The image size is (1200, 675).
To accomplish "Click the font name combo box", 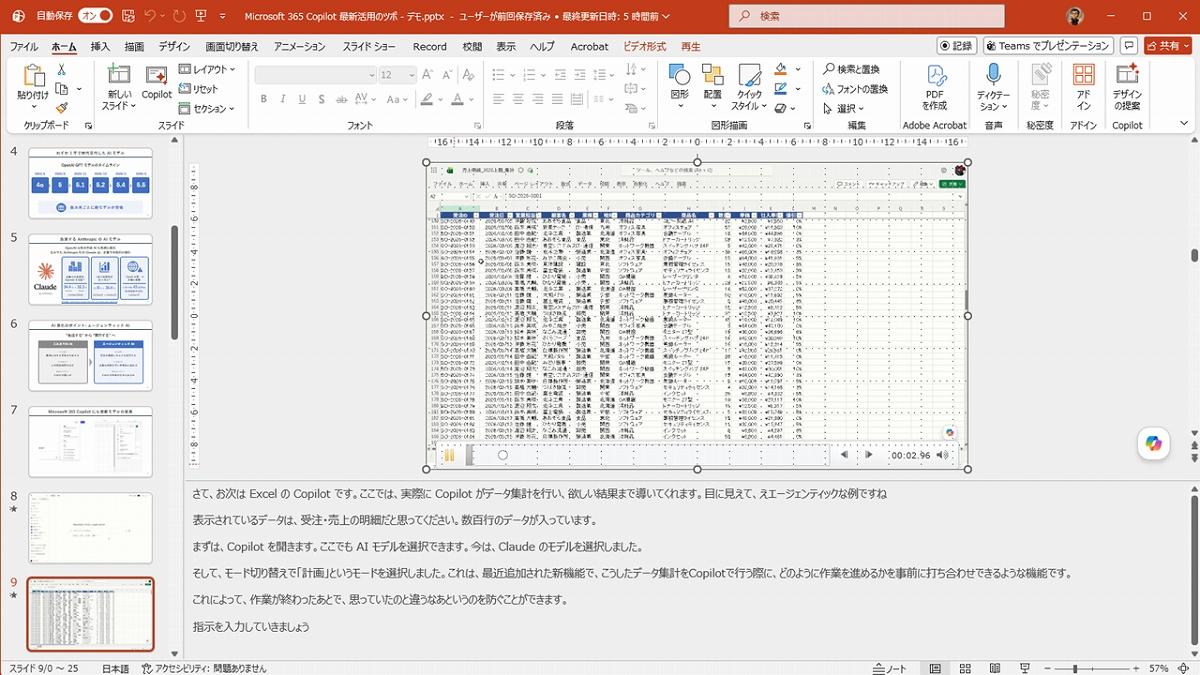I will [314, 75].
